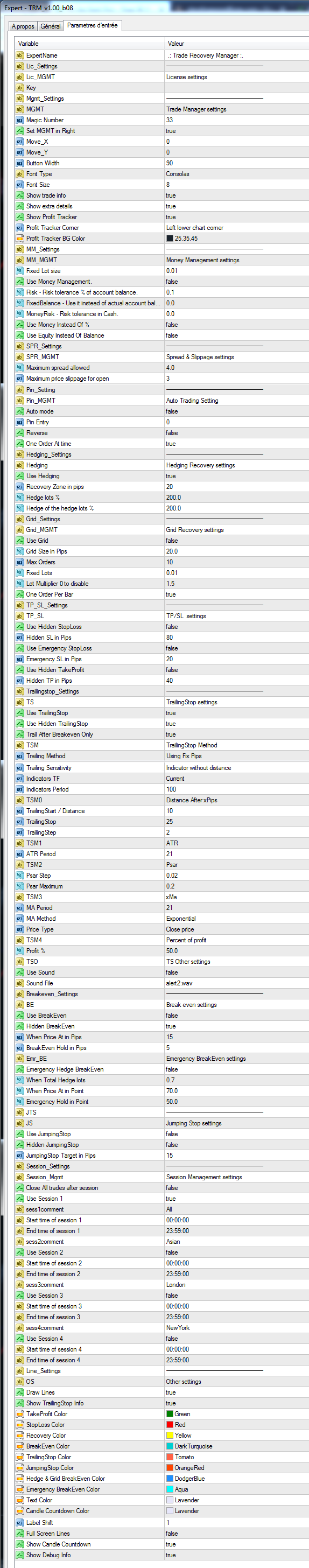Pick the StopLoss Color Red swatch

[x=170, y=1425]
